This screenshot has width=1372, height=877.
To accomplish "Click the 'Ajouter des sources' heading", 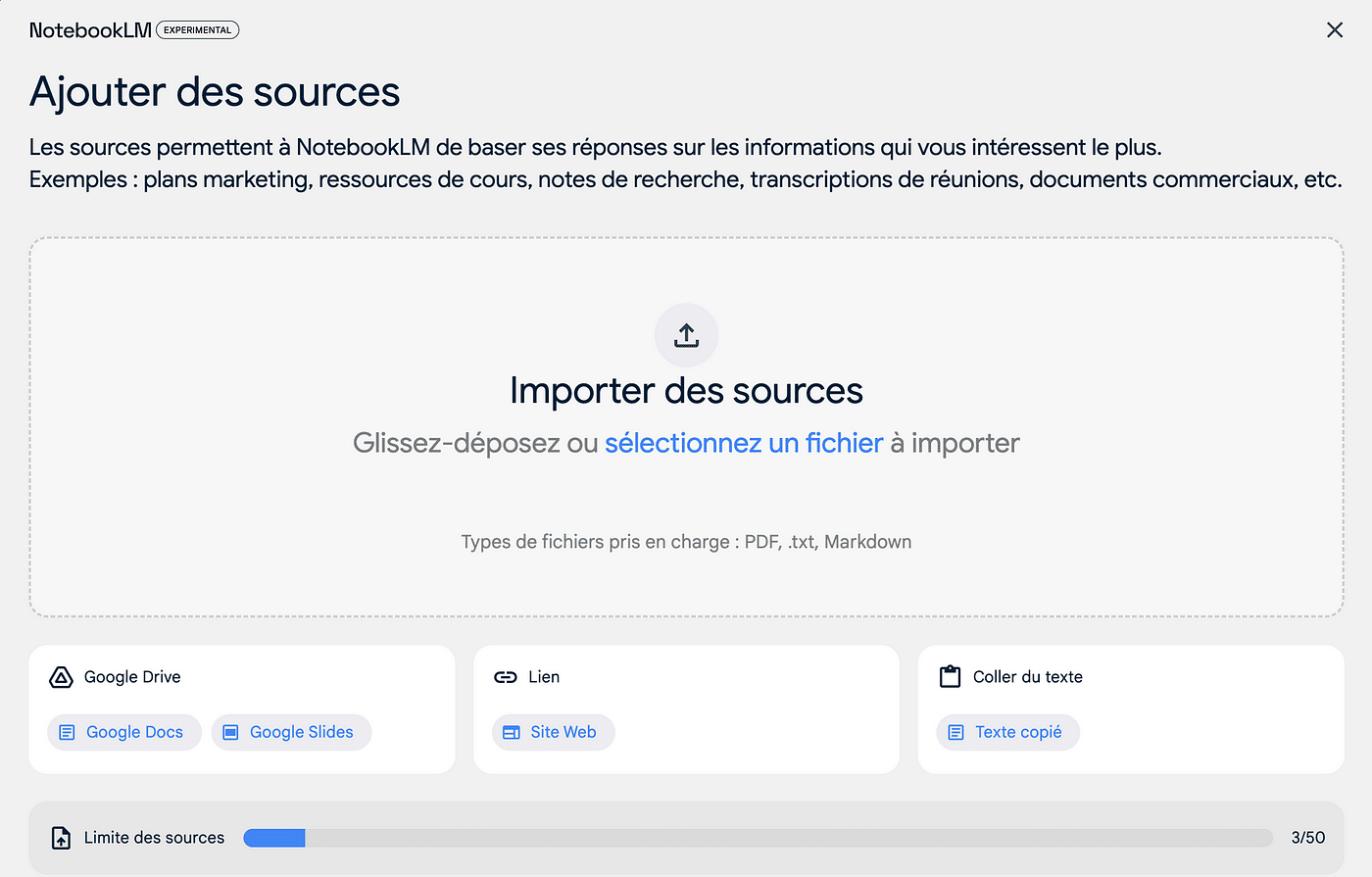I will point(215,92).
